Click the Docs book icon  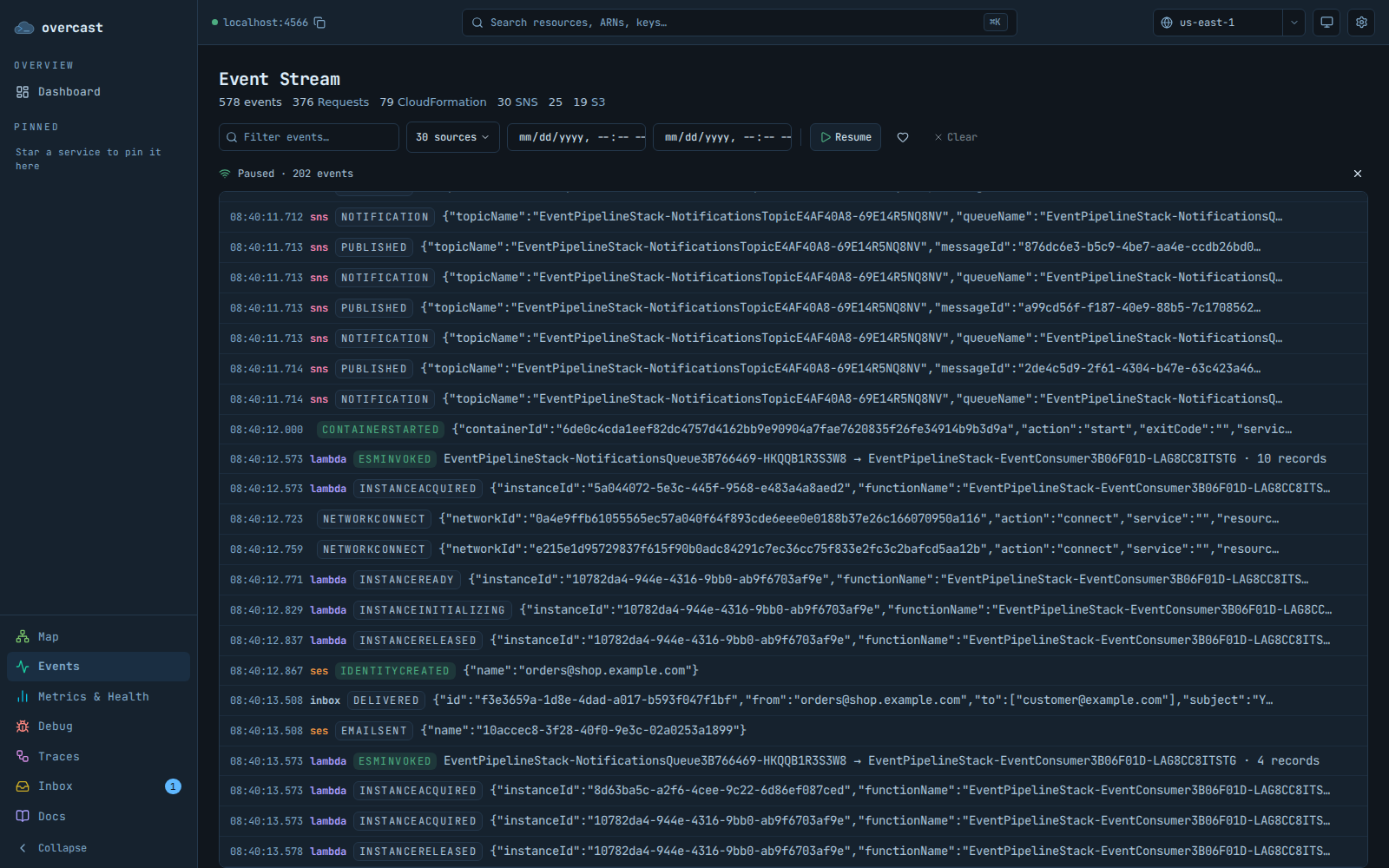[x=23, y=816]
